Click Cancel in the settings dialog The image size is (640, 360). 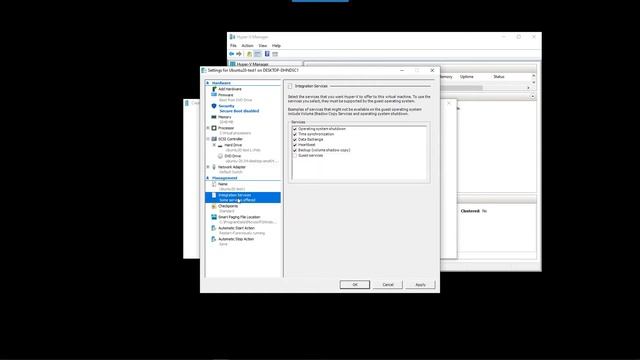(388, 284)
